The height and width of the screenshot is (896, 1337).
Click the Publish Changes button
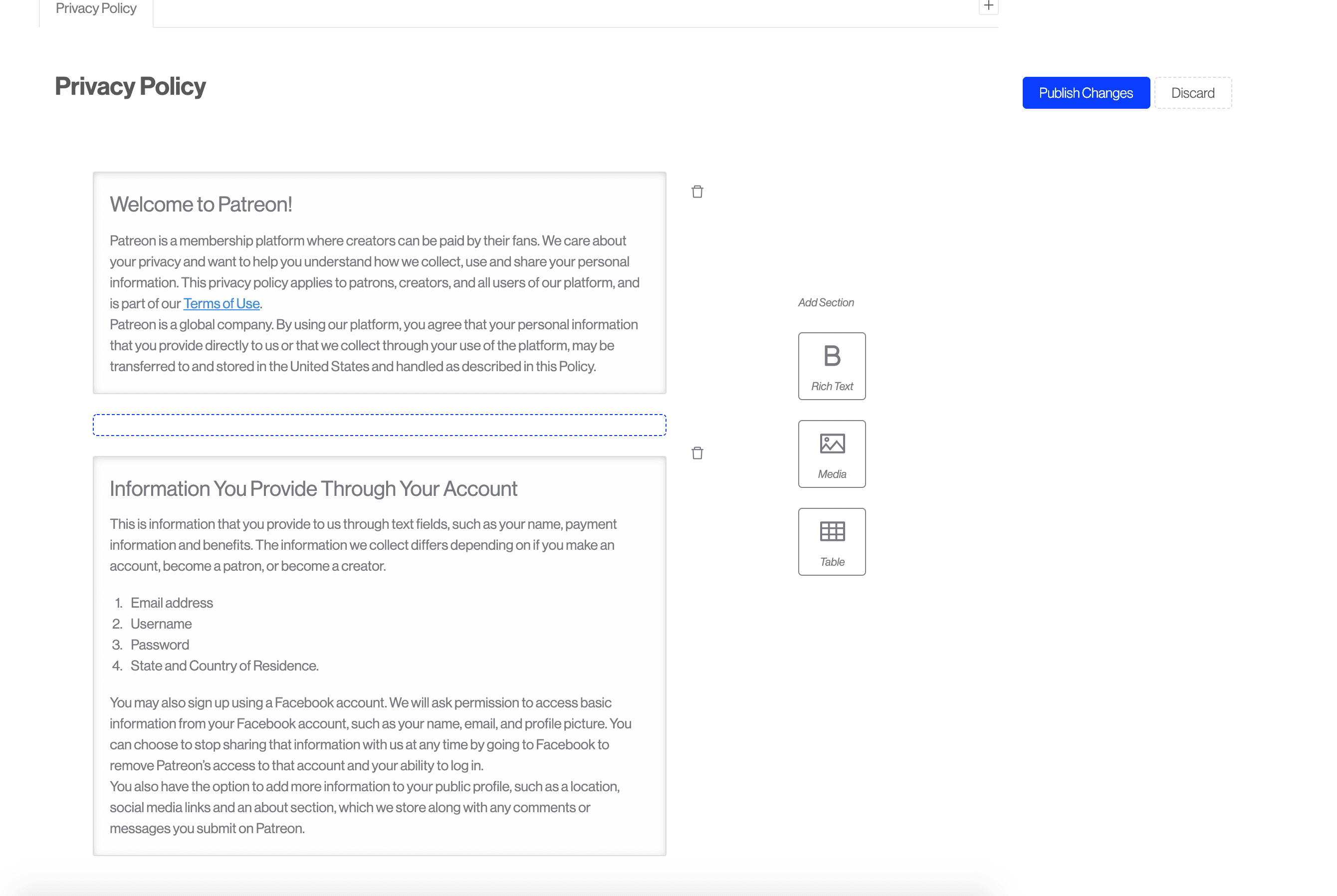click(1085, 93)
